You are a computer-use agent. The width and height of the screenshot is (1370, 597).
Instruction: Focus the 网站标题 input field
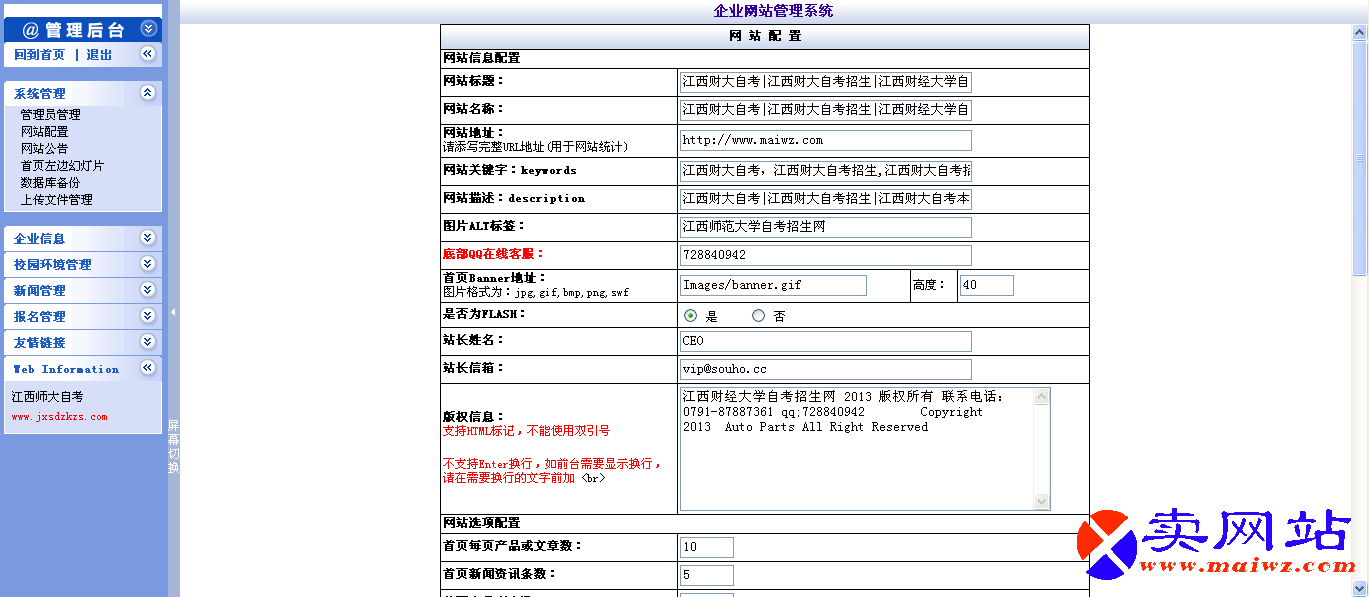825,82
